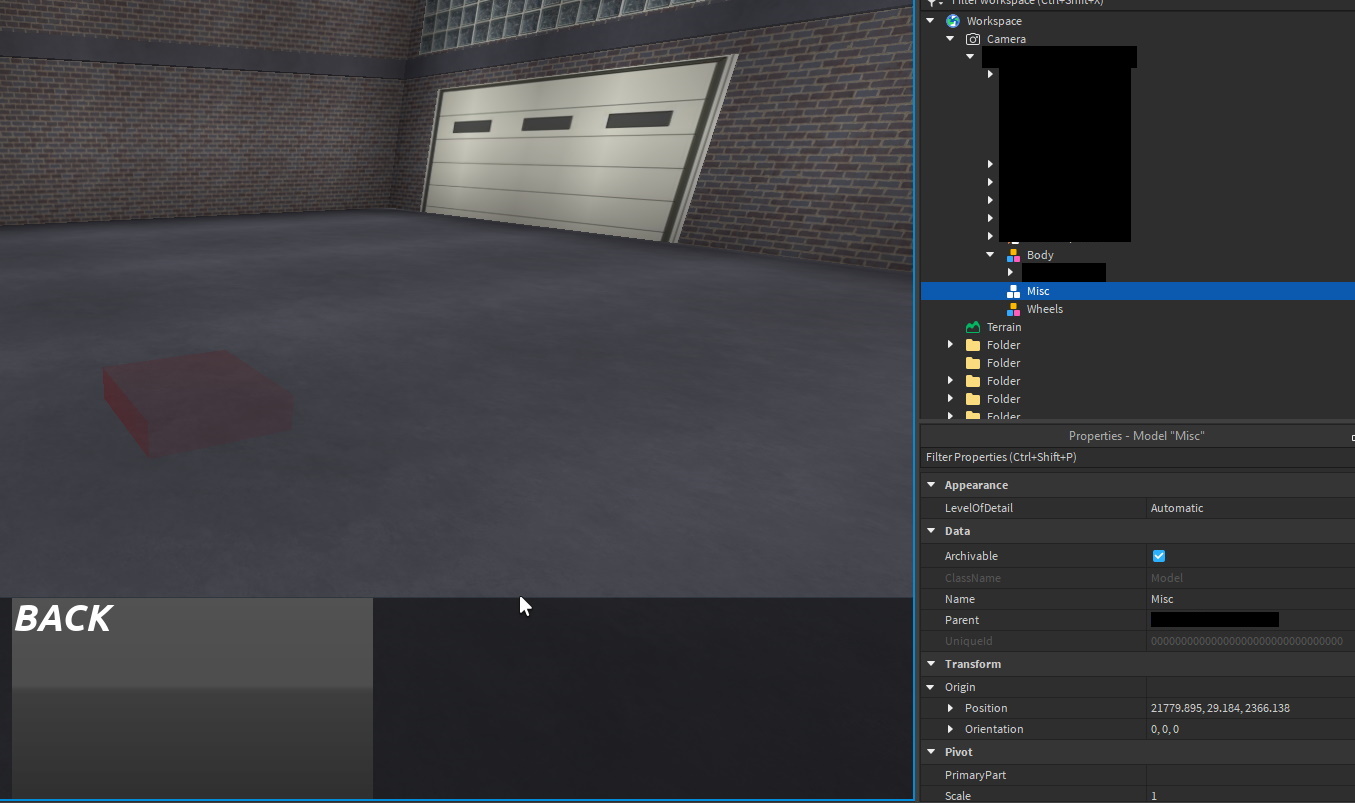Image resolution: width=1355 pixels, height=803 pixels.
Task: Click the Filter Properties search field
Action: 1137,457
